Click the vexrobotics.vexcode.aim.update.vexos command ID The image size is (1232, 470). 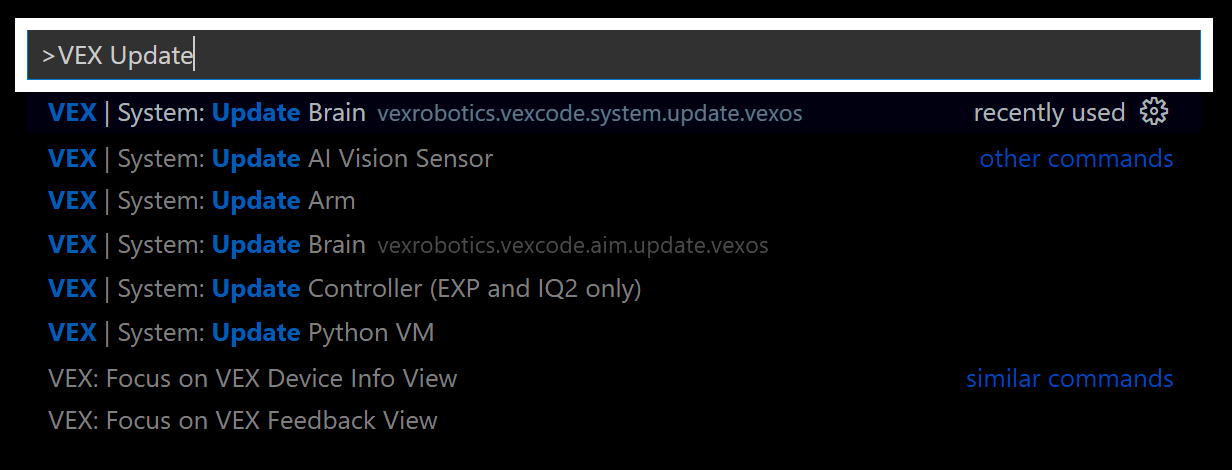tap(572, 245)
